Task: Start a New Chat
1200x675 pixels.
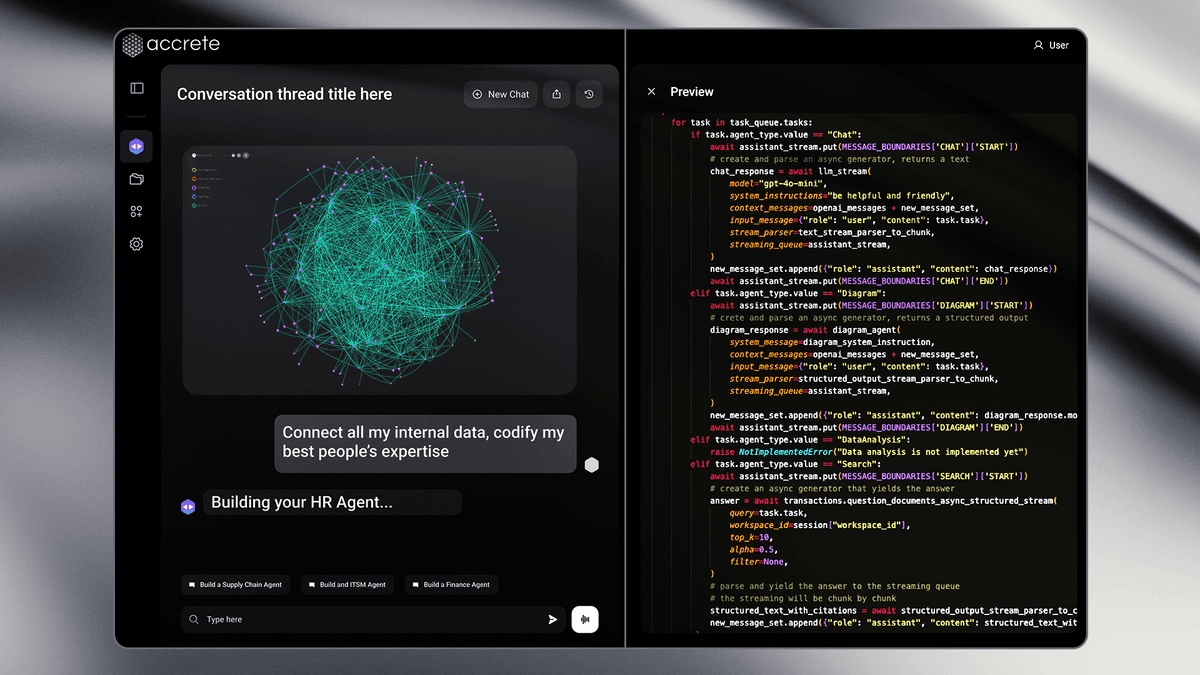Action: [500, 94]
